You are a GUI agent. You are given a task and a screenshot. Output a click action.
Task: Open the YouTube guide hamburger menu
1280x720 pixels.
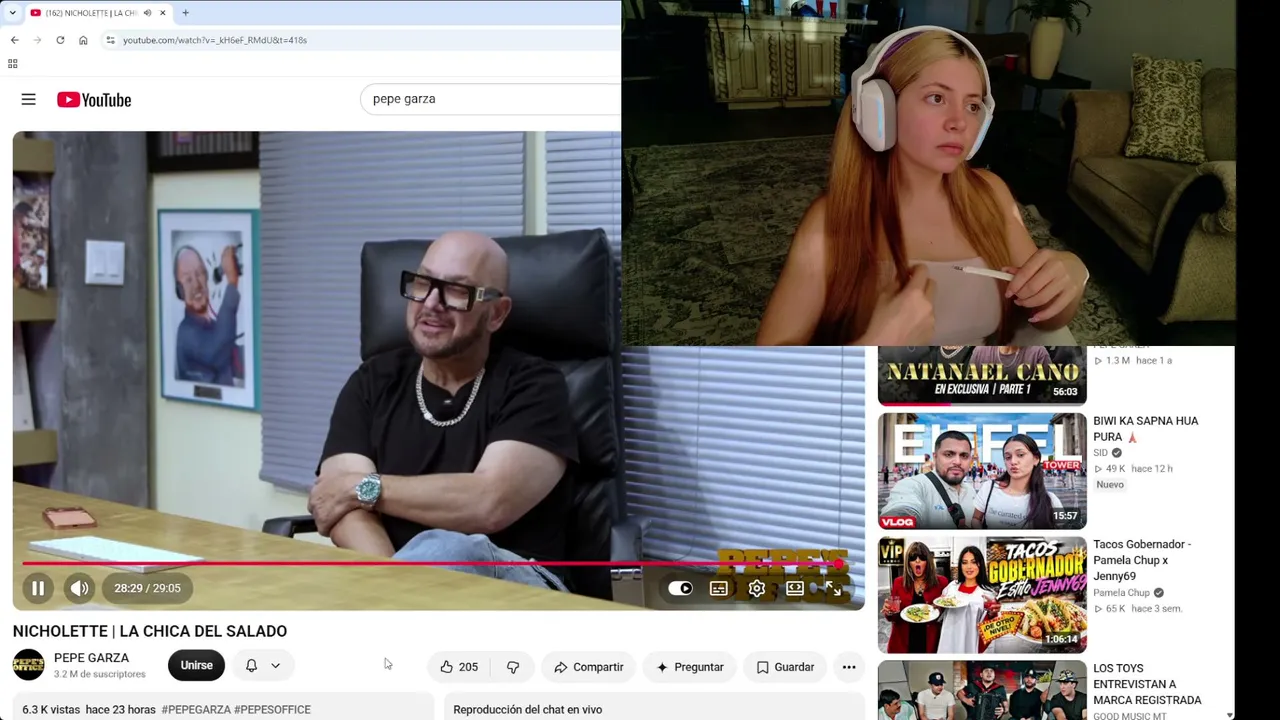[x=28, y=99]
